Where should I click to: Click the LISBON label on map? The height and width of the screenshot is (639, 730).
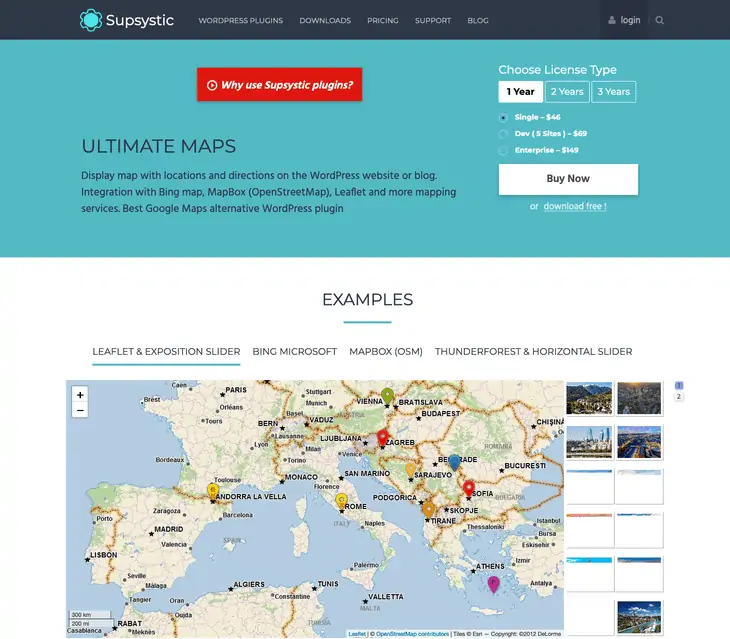coord(104,555)
